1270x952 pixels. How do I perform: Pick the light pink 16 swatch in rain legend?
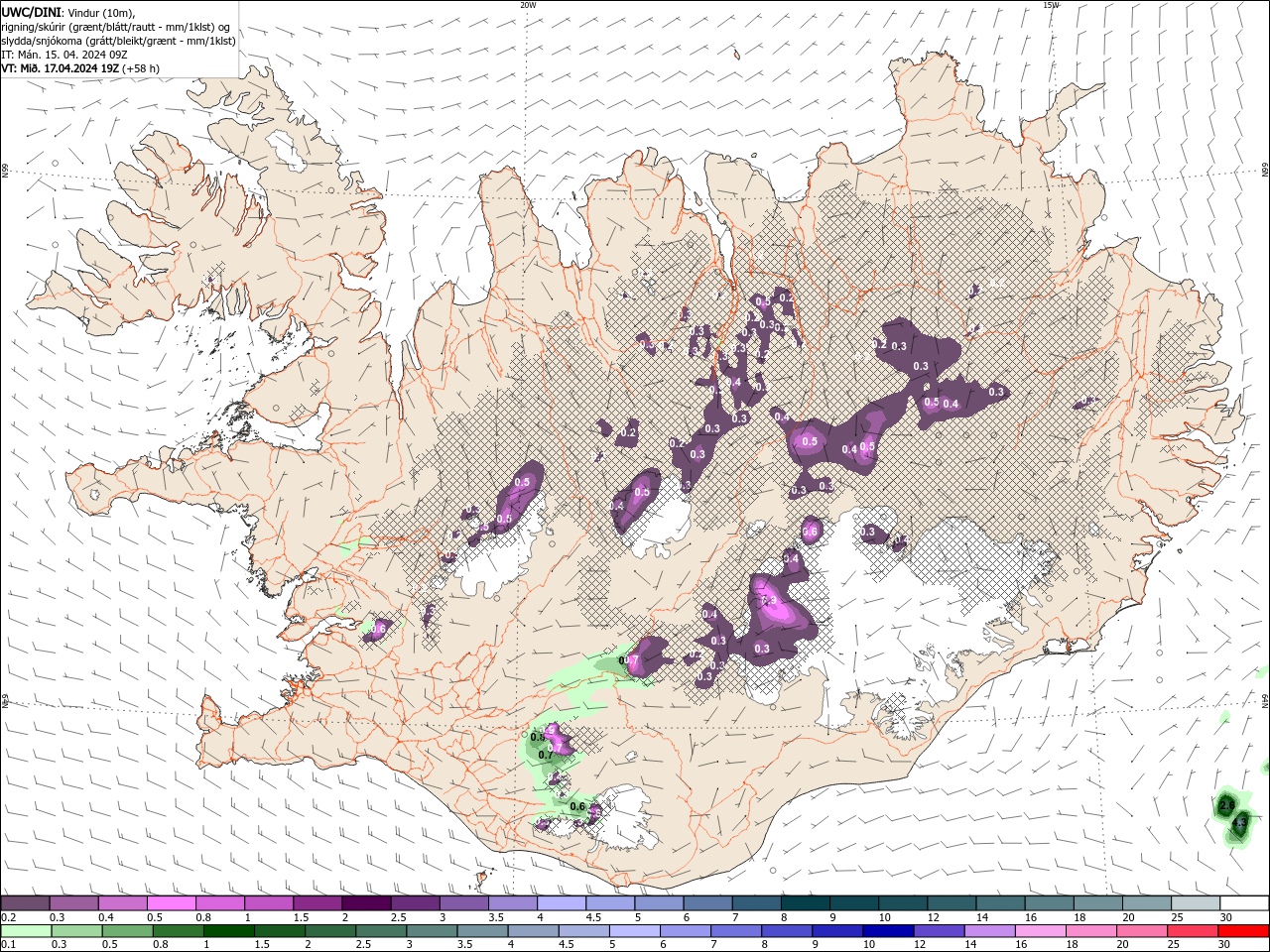tap(1041, 931)
